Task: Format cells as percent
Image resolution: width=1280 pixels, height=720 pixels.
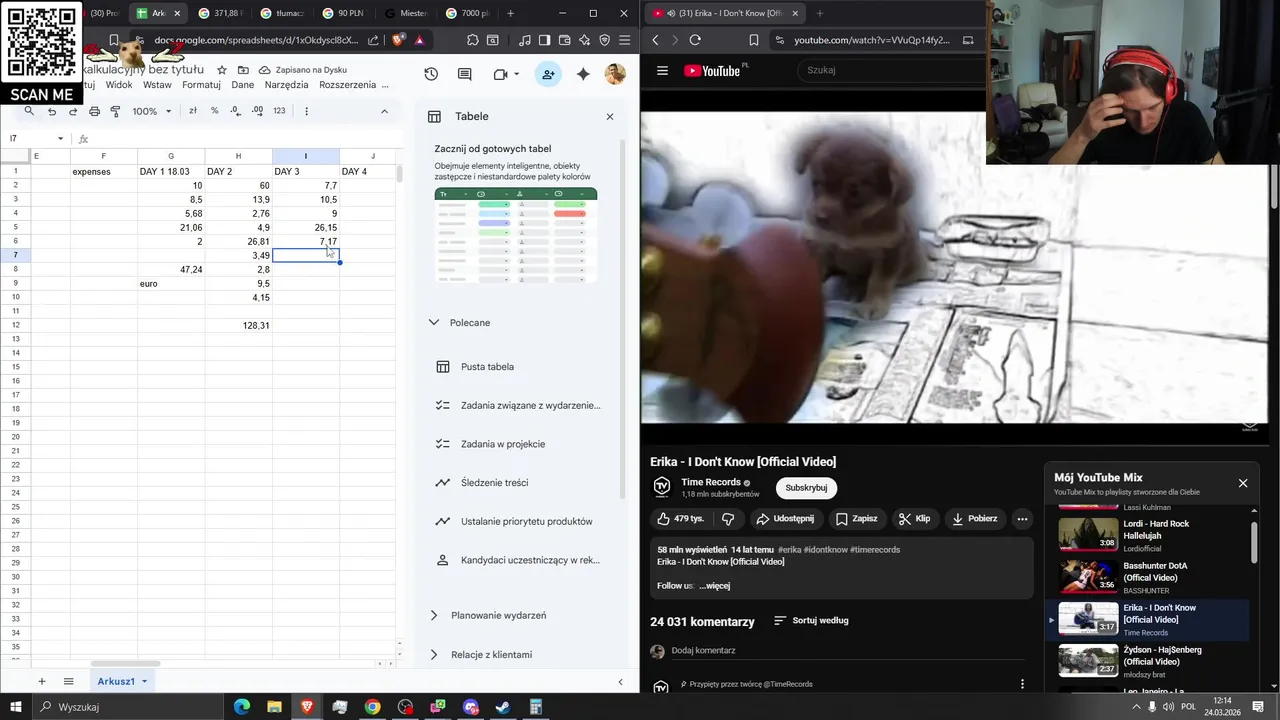Action: click(x=214, y=111)
